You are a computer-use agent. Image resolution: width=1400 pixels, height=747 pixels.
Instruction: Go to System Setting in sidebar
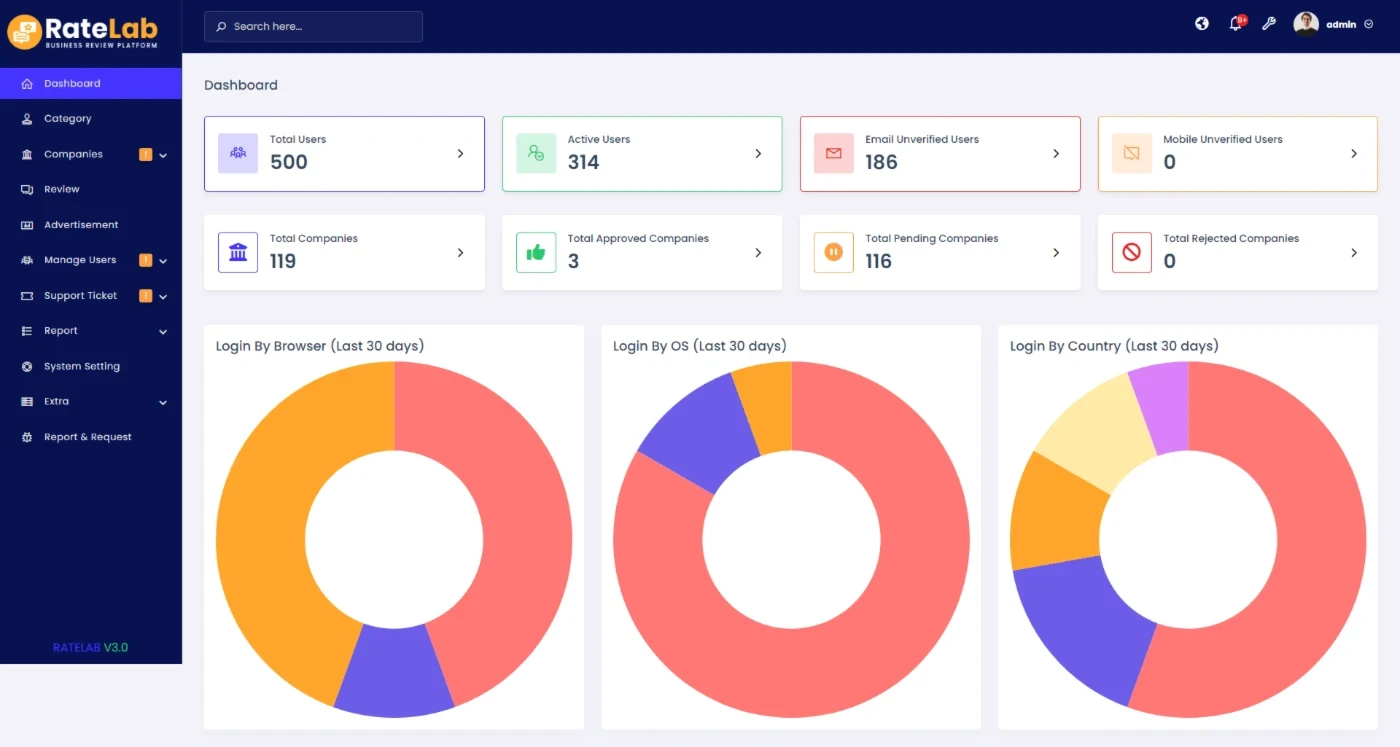coord(81,366)
